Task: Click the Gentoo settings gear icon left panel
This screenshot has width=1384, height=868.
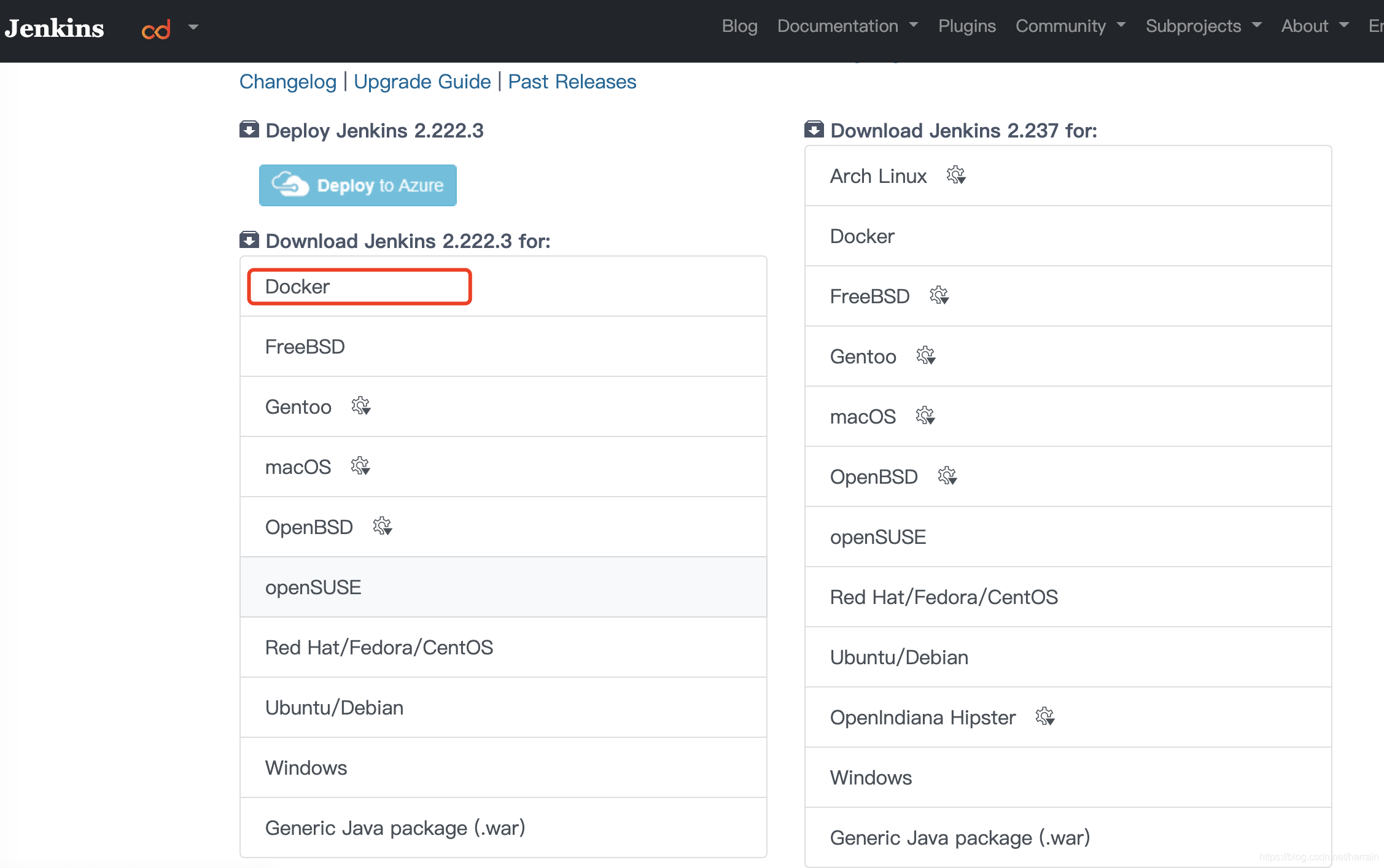Action: point(360,406)
